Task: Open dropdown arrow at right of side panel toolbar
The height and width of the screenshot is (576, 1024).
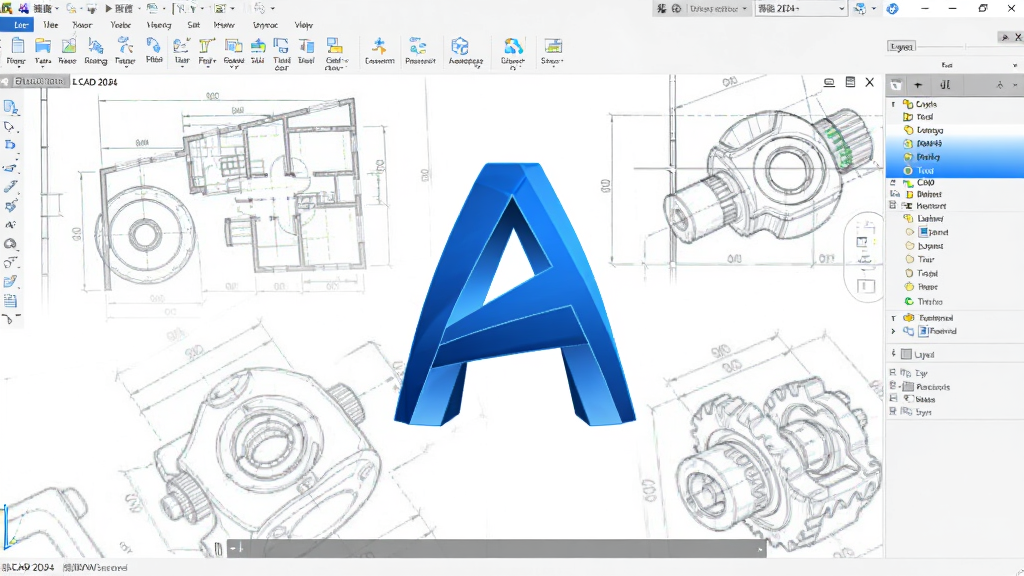Action: click(1015, 86)
